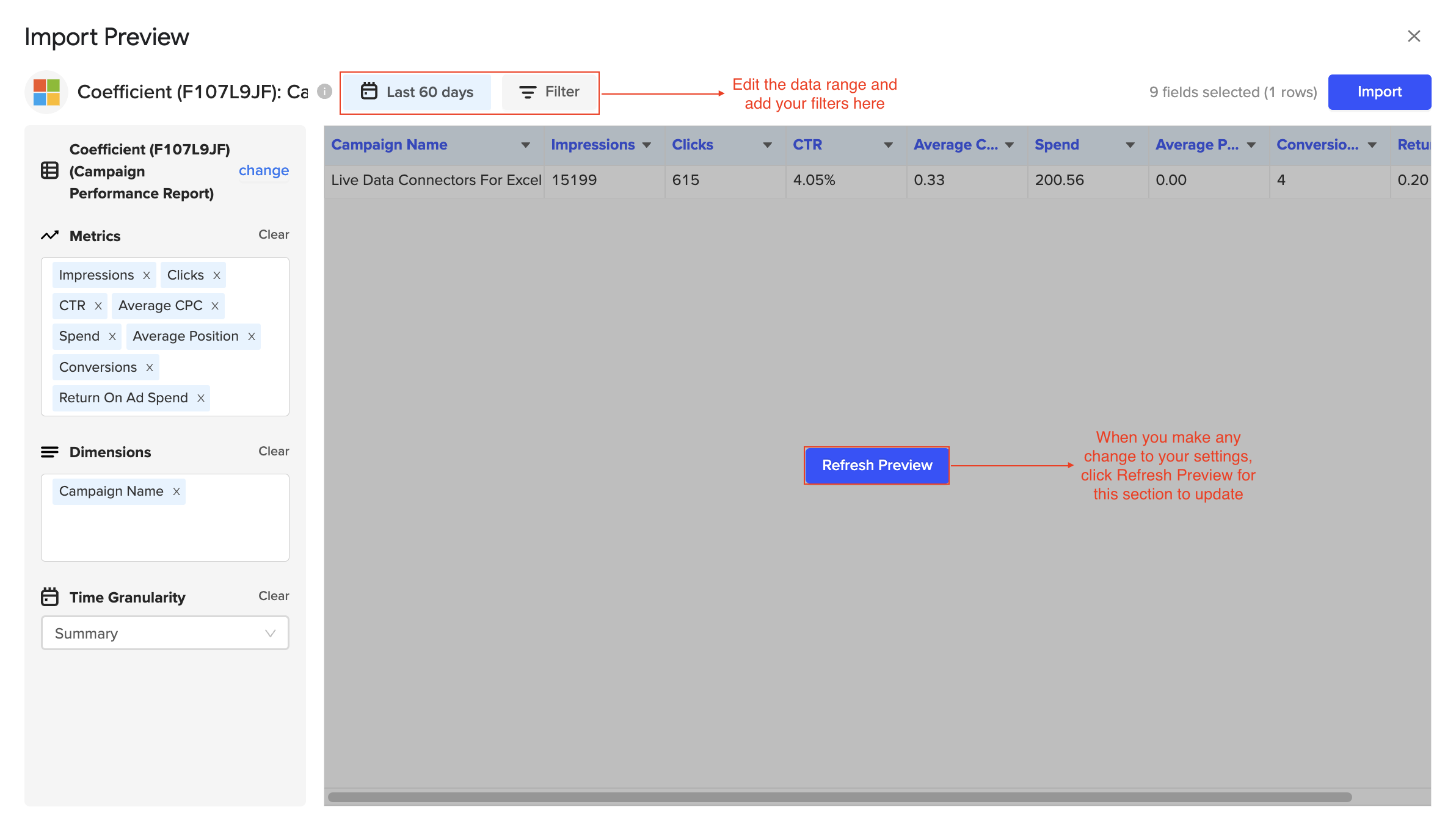
Task: Open the CTR column dropdown arrow
Action: pos(889,145)
